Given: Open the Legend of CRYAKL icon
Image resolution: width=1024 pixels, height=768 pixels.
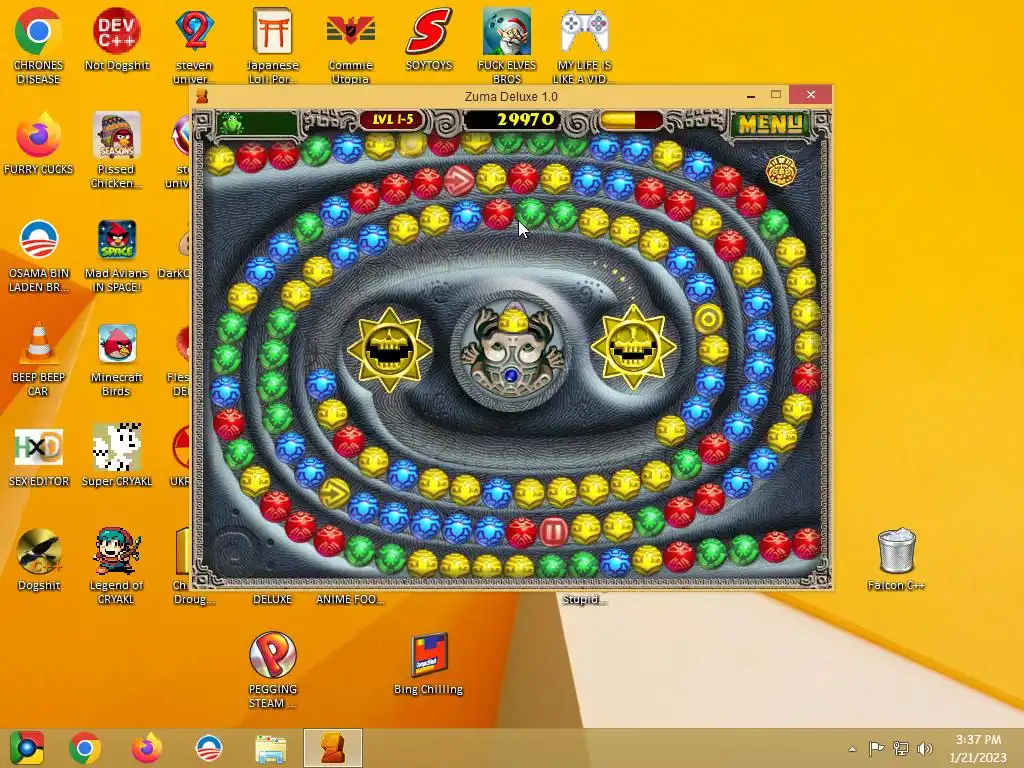Looking at the screenshot, I should pos(116,566).
